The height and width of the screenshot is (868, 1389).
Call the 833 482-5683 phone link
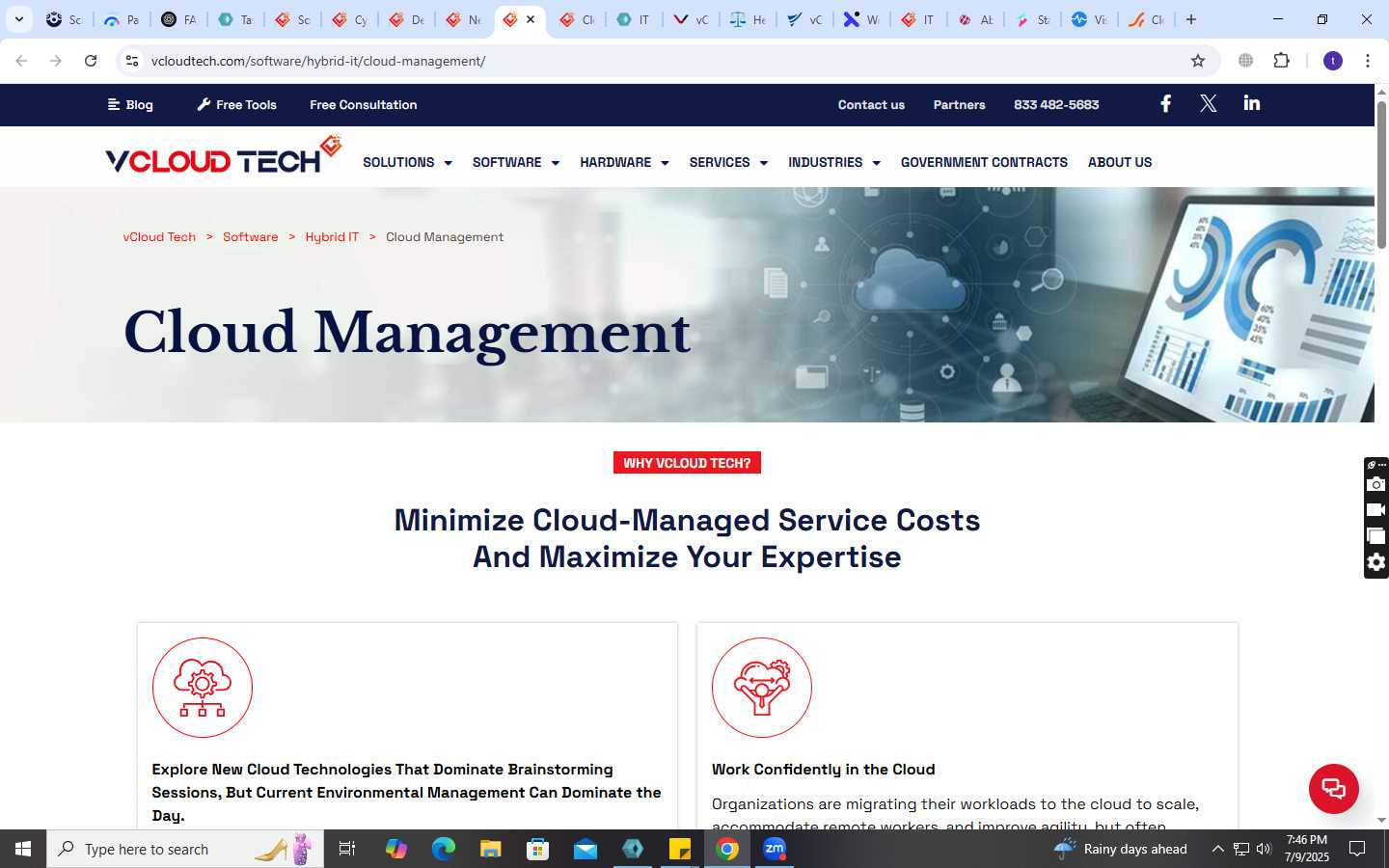(x=1056, y=104)
